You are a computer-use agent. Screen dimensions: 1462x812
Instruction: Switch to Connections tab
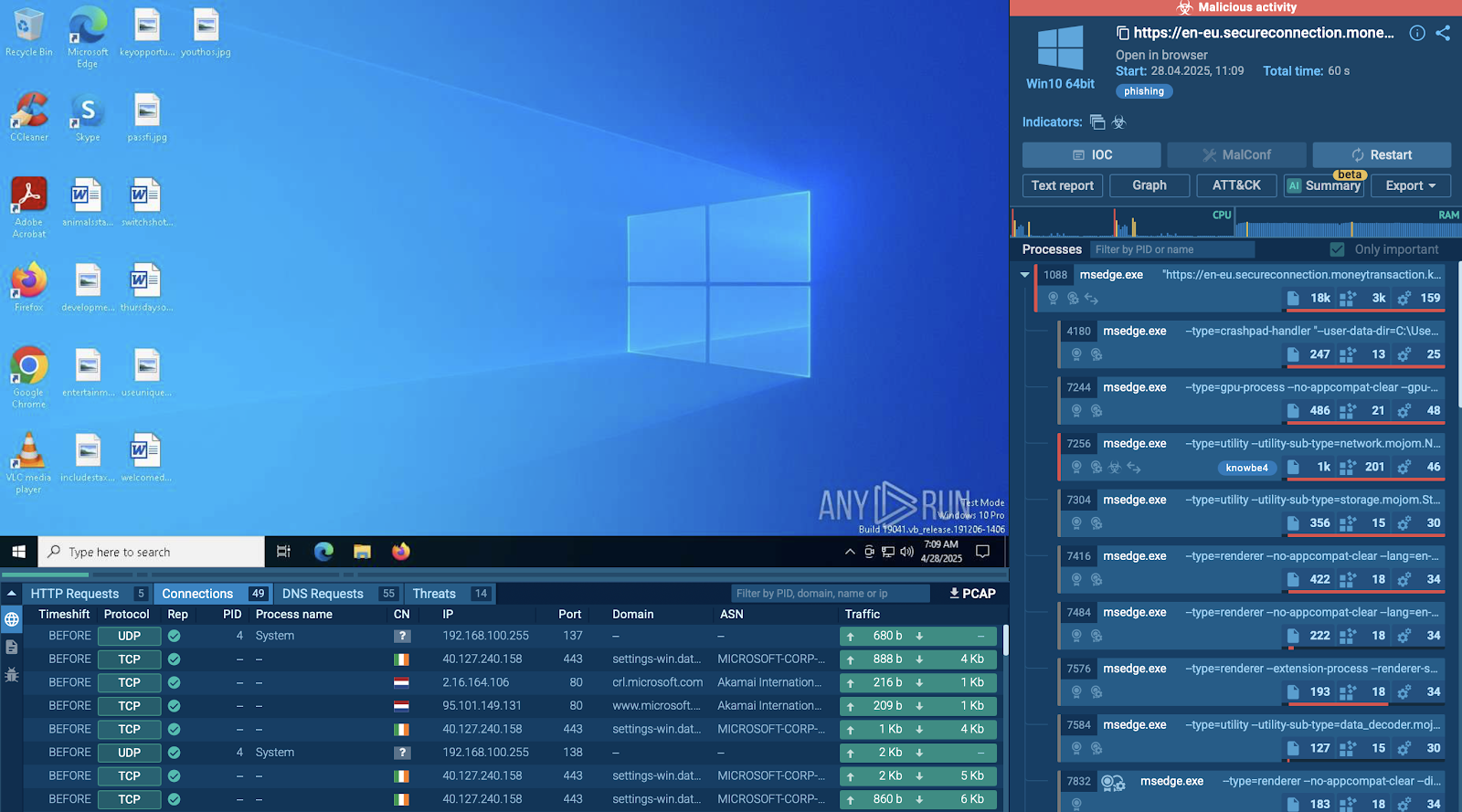pos(213,594)
